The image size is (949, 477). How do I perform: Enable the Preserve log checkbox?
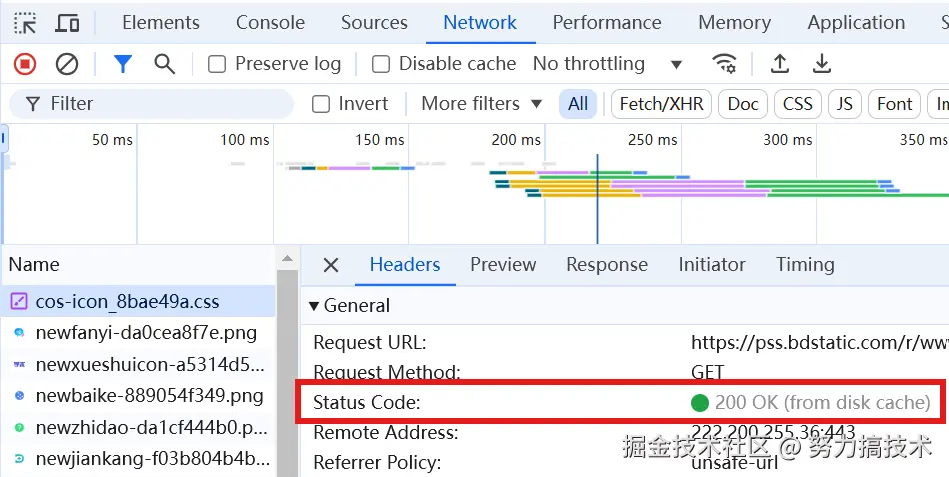point(217,64)
